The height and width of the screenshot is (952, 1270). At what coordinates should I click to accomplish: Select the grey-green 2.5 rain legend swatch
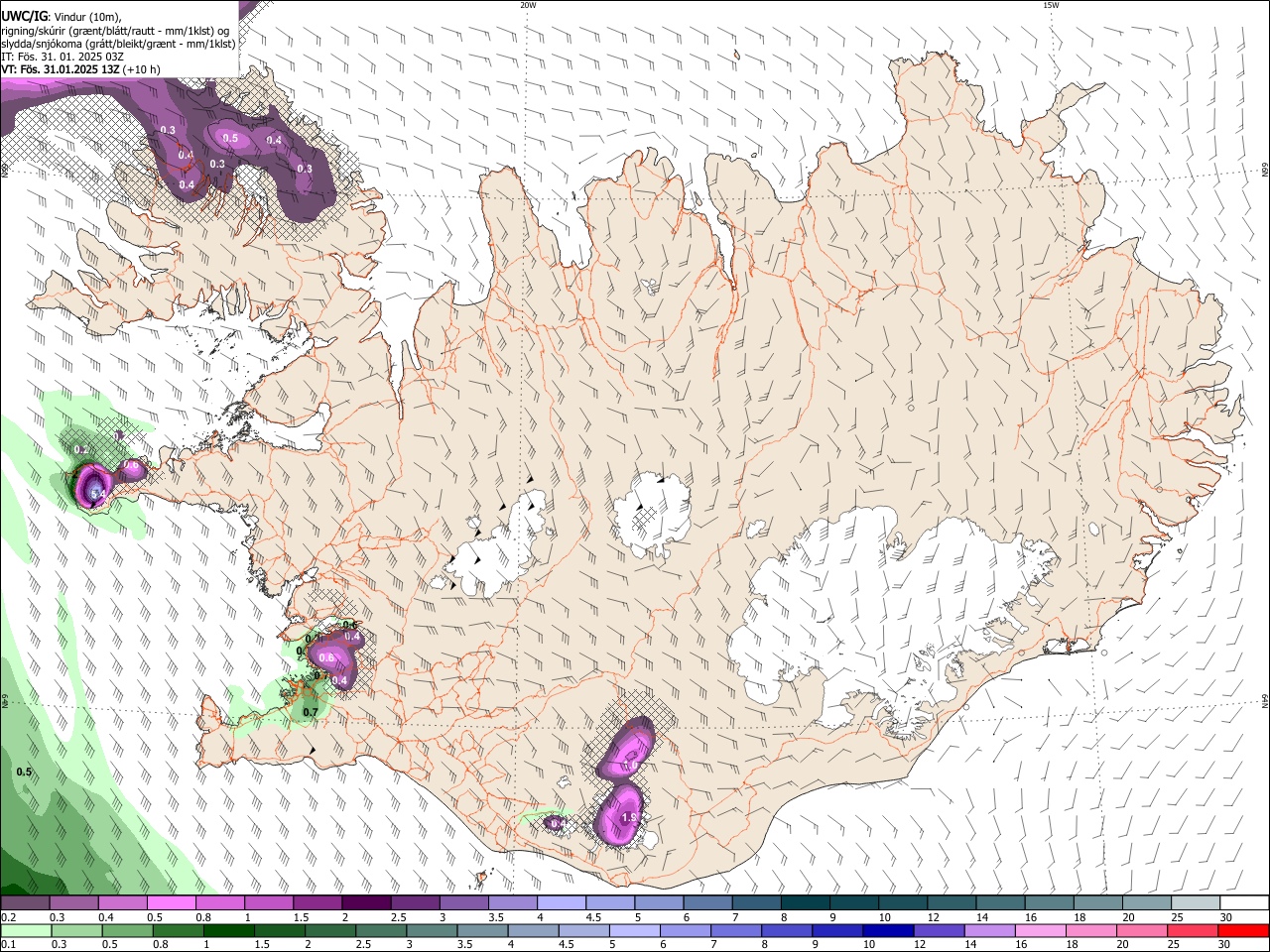[382, 930]
